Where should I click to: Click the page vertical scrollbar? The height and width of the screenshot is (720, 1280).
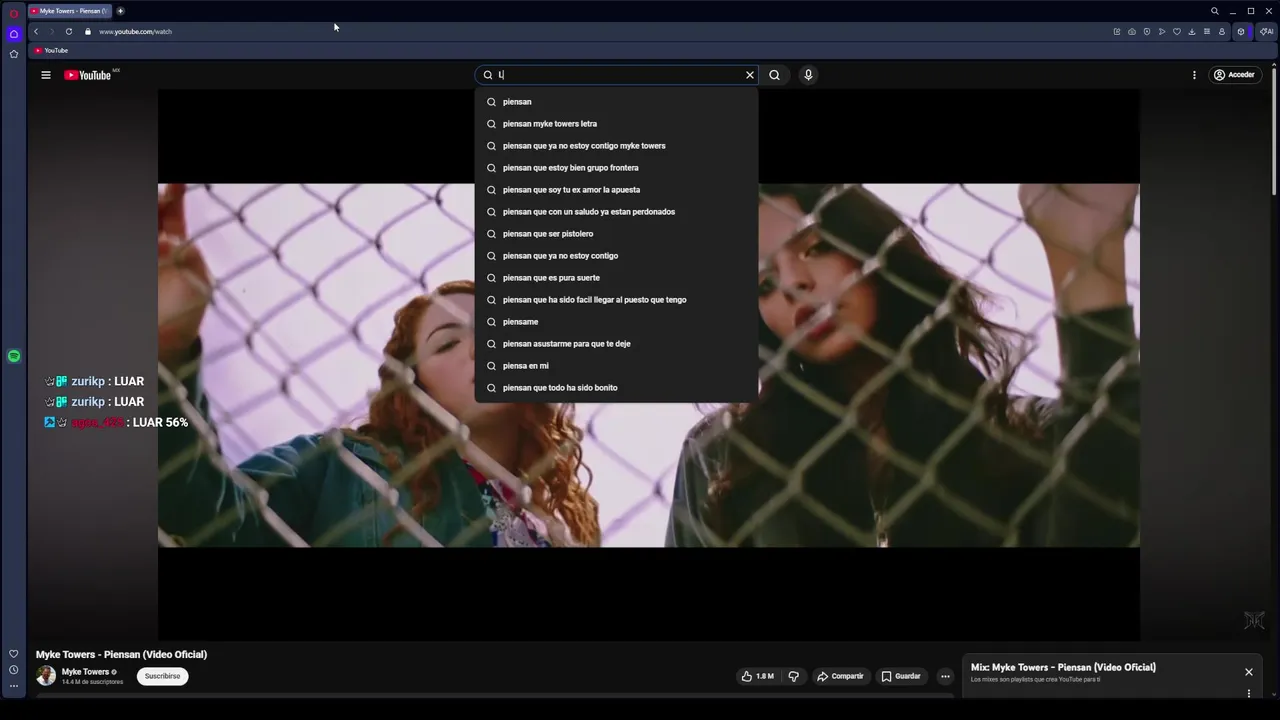coord(1275,130)
